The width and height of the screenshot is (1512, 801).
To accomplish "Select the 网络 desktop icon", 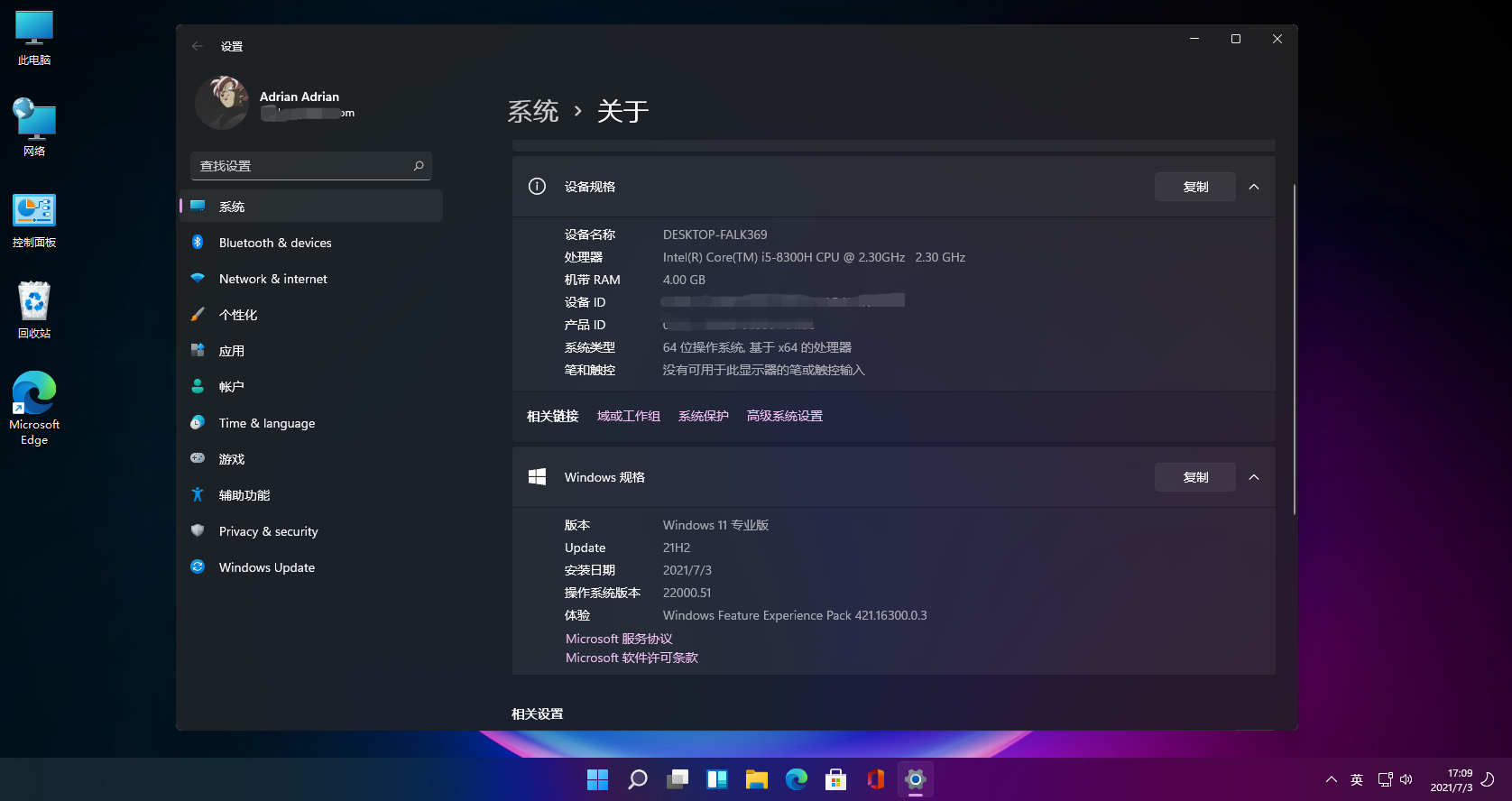I will click(x=34, y=128).
